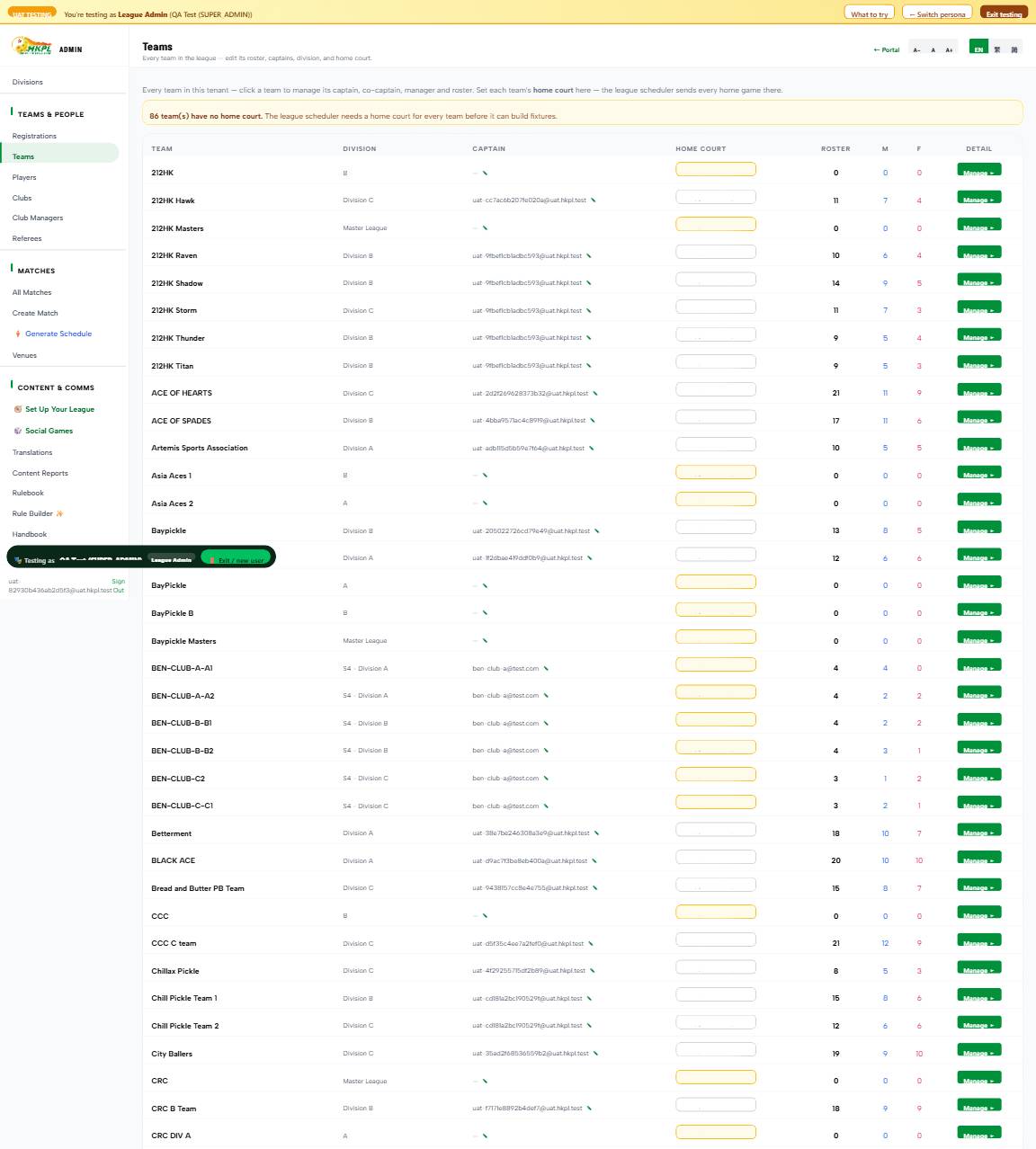Open Venues from sidebar

24,355
